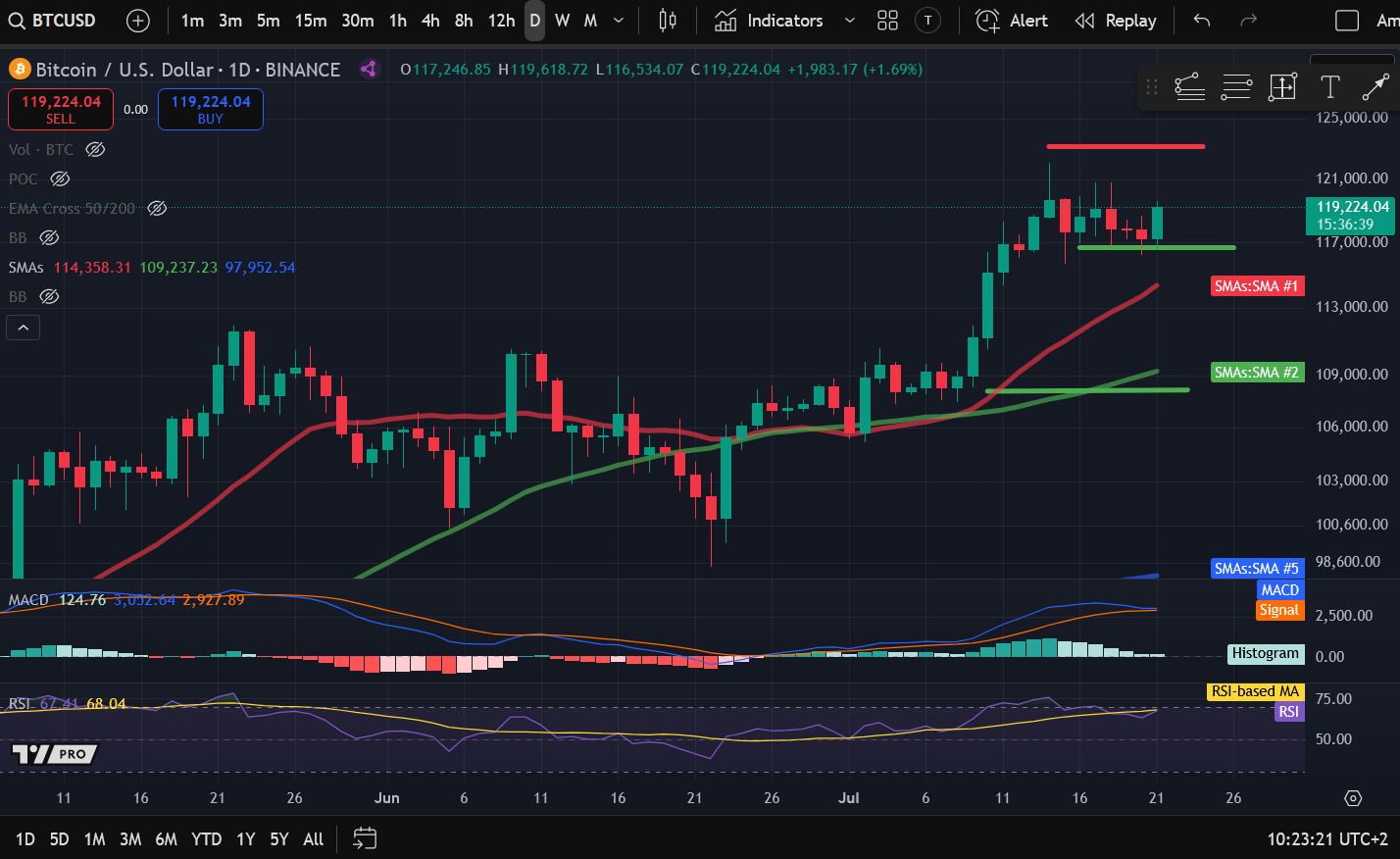
Task: Show the Vol · BTC indicator
Action: 95,149
